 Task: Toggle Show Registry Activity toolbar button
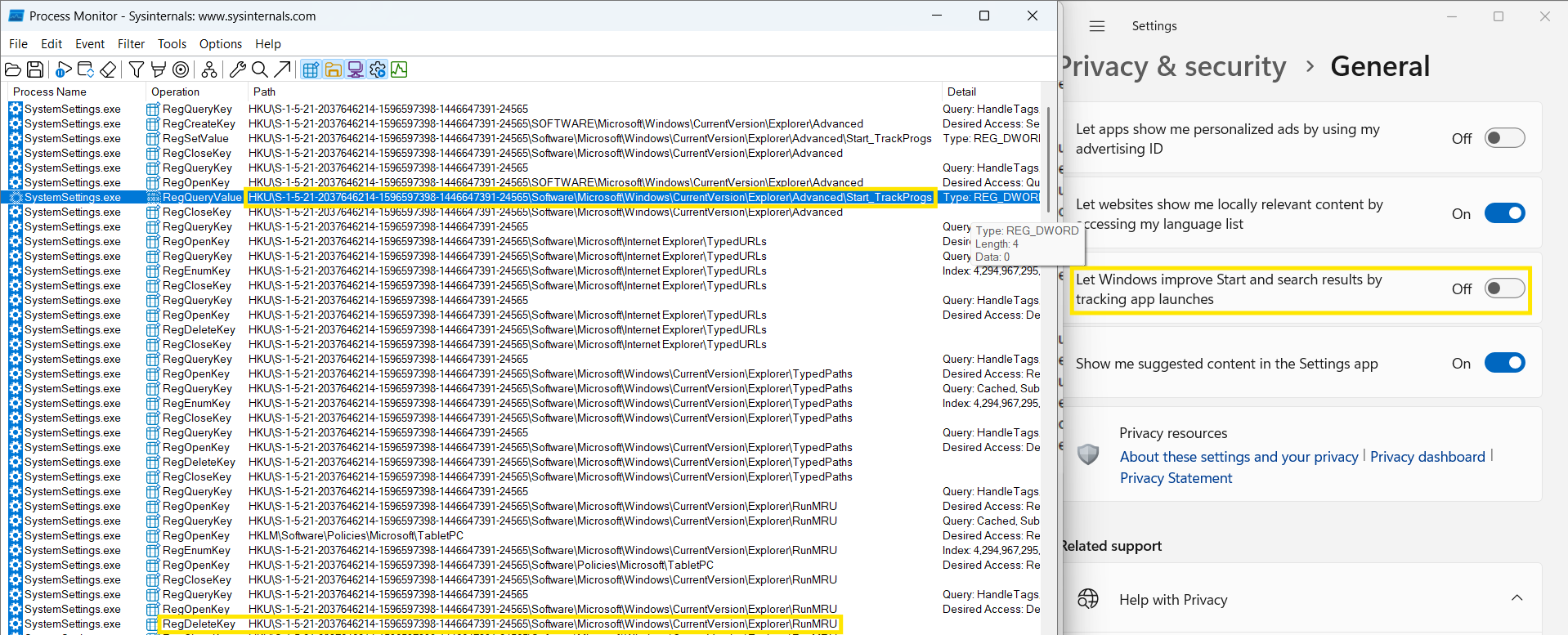[x=311, y=69]
